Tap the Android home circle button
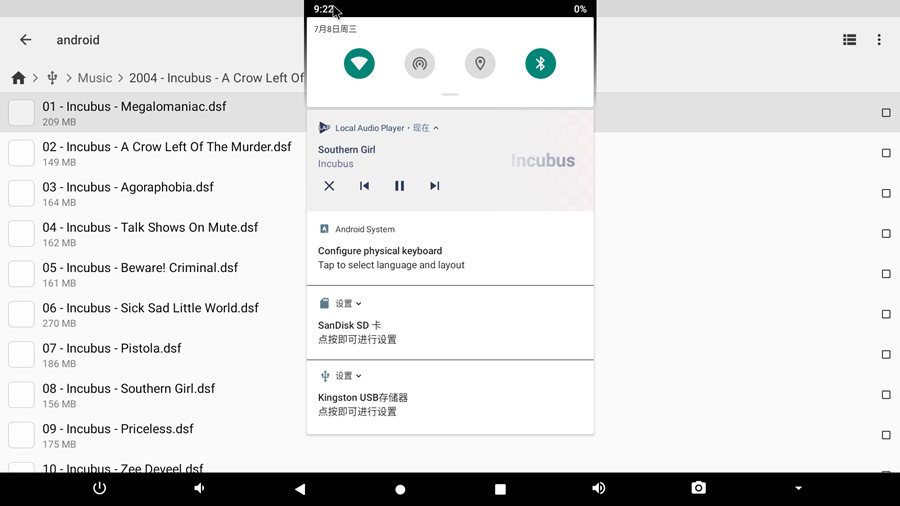Screen dimensions: 900x506 click(400, 489)
